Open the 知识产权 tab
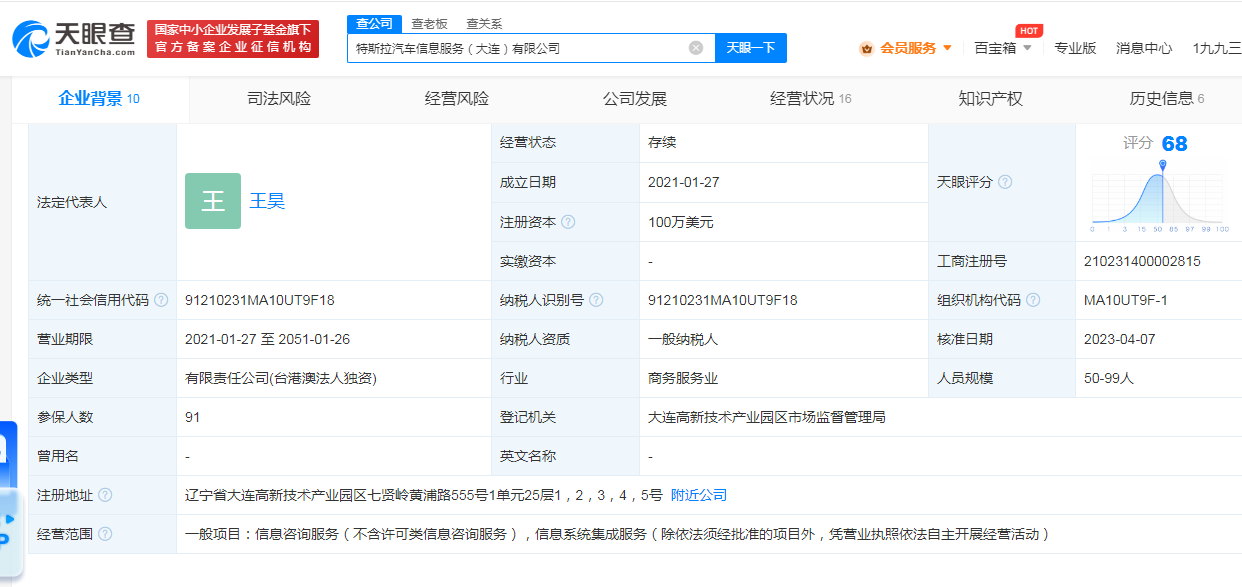 click(x=990, y=98)
